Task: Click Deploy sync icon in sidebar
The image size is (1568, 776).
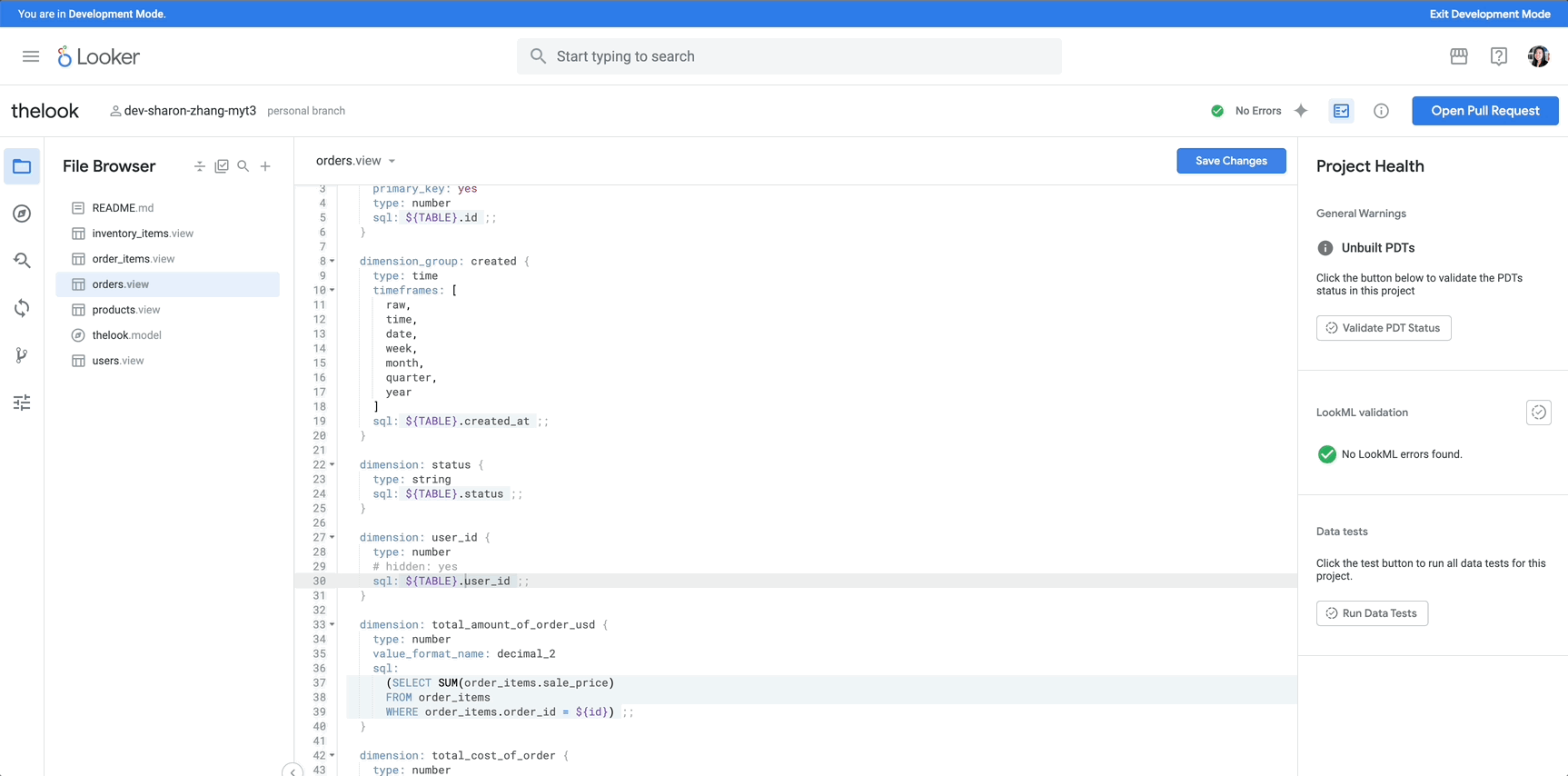Action: [22, 308]
